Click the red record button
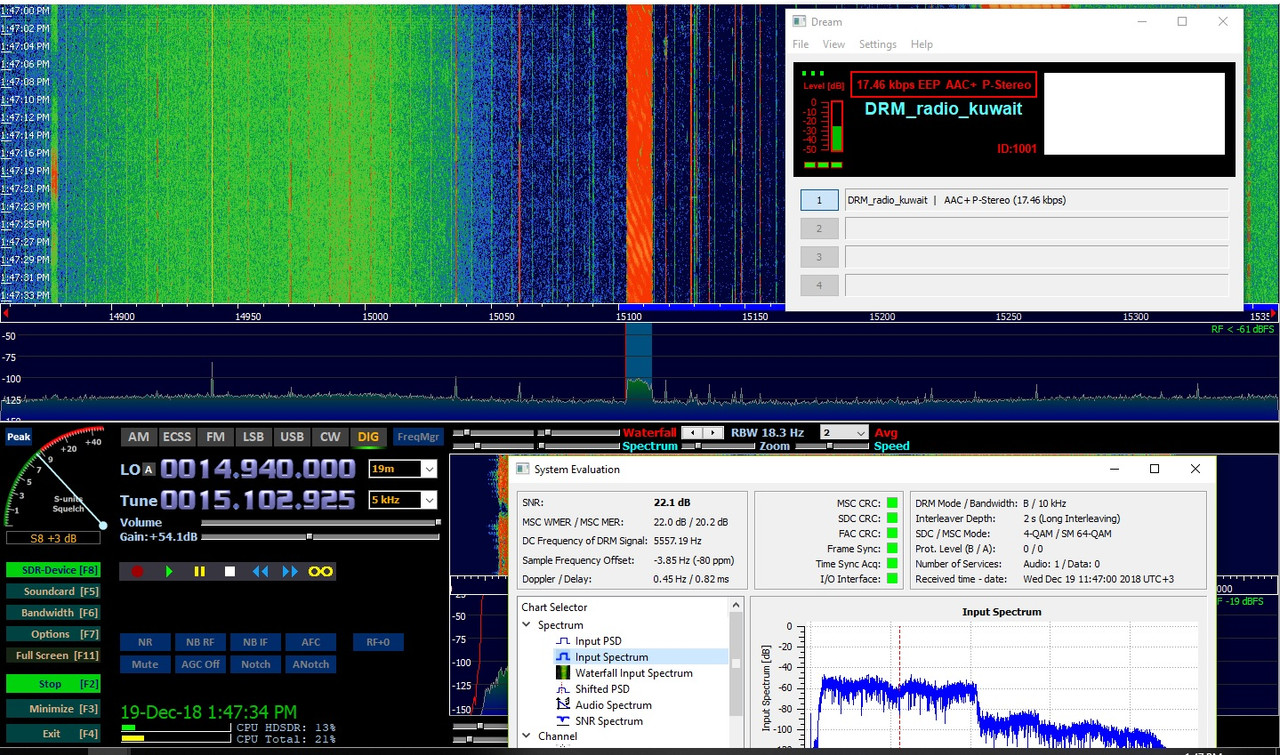The width and height of the screenshot is (1280, 755). [138, 571]
